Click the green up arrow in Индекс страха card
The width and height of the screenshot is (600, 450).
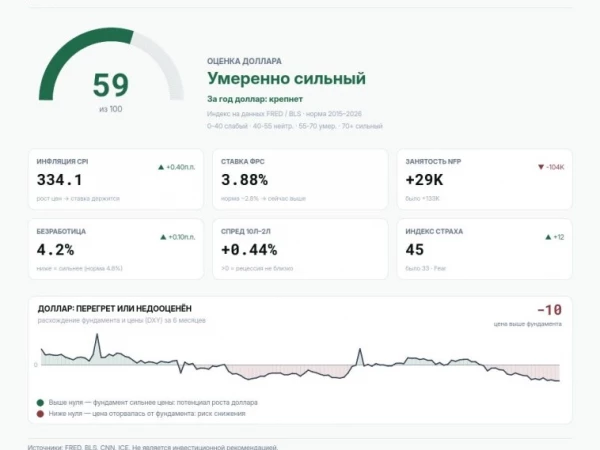coord(548,237)
